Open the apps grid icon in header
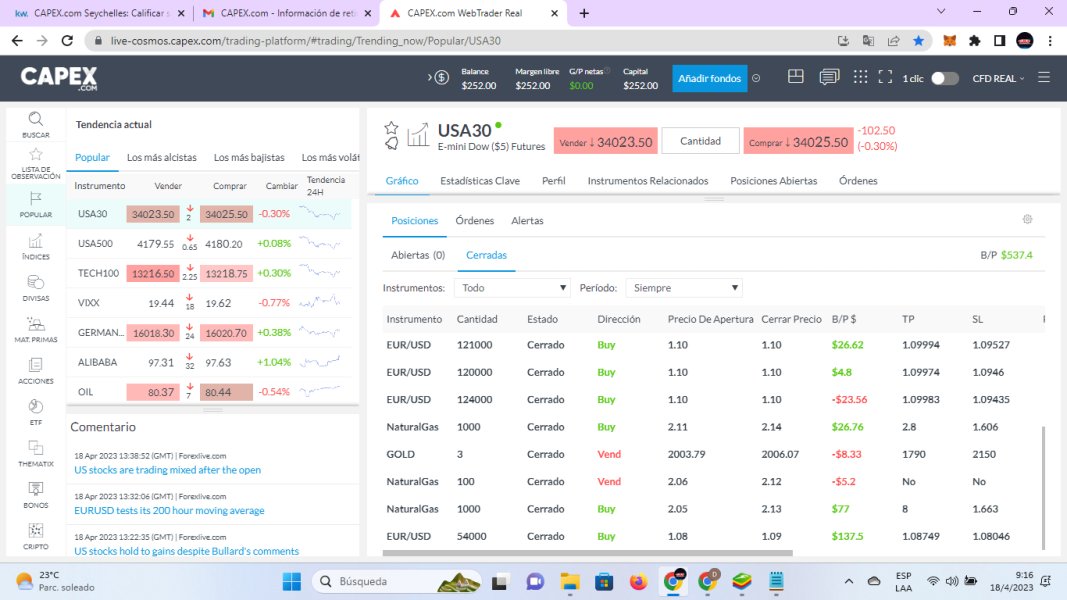This screenshot has width=1067, height=600. pyautogui.click(x=860, y=77)
